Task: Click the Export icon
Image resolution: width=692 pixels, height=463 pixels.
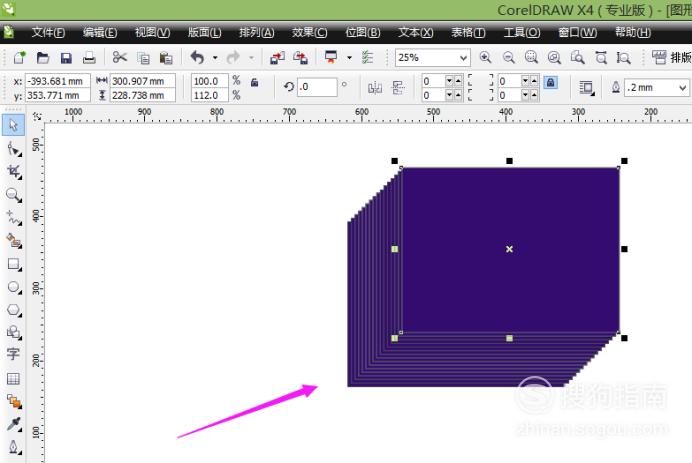Action: click(301, 58)
